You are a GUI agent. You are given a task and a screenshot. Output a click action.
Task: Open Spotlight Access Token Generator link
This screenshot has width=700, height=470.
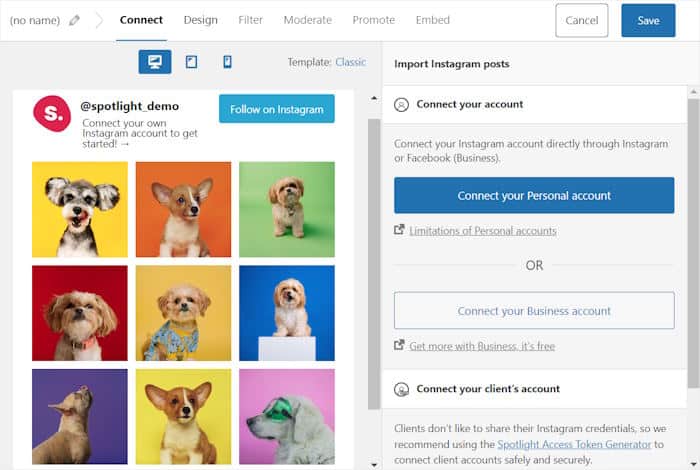pyautogui.click(x=574, y=445)
